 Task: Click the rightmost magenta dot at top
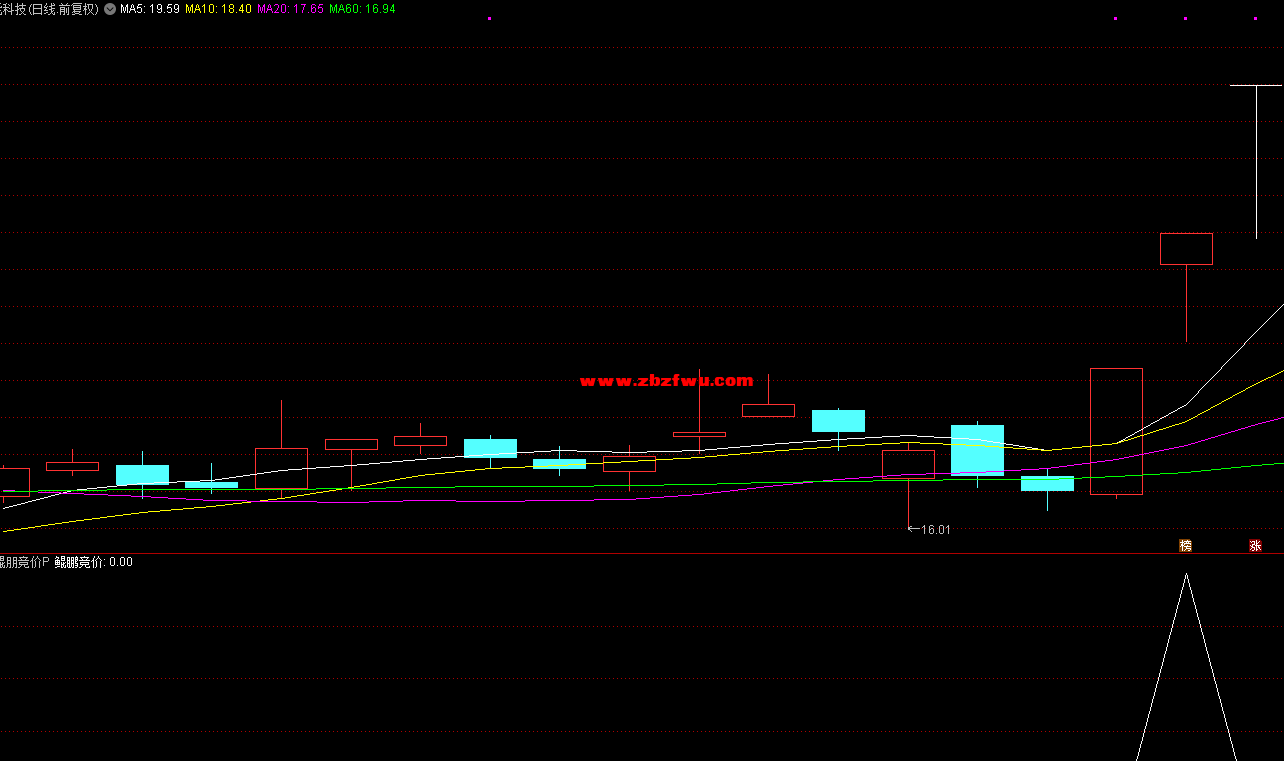coord(1256,18)
